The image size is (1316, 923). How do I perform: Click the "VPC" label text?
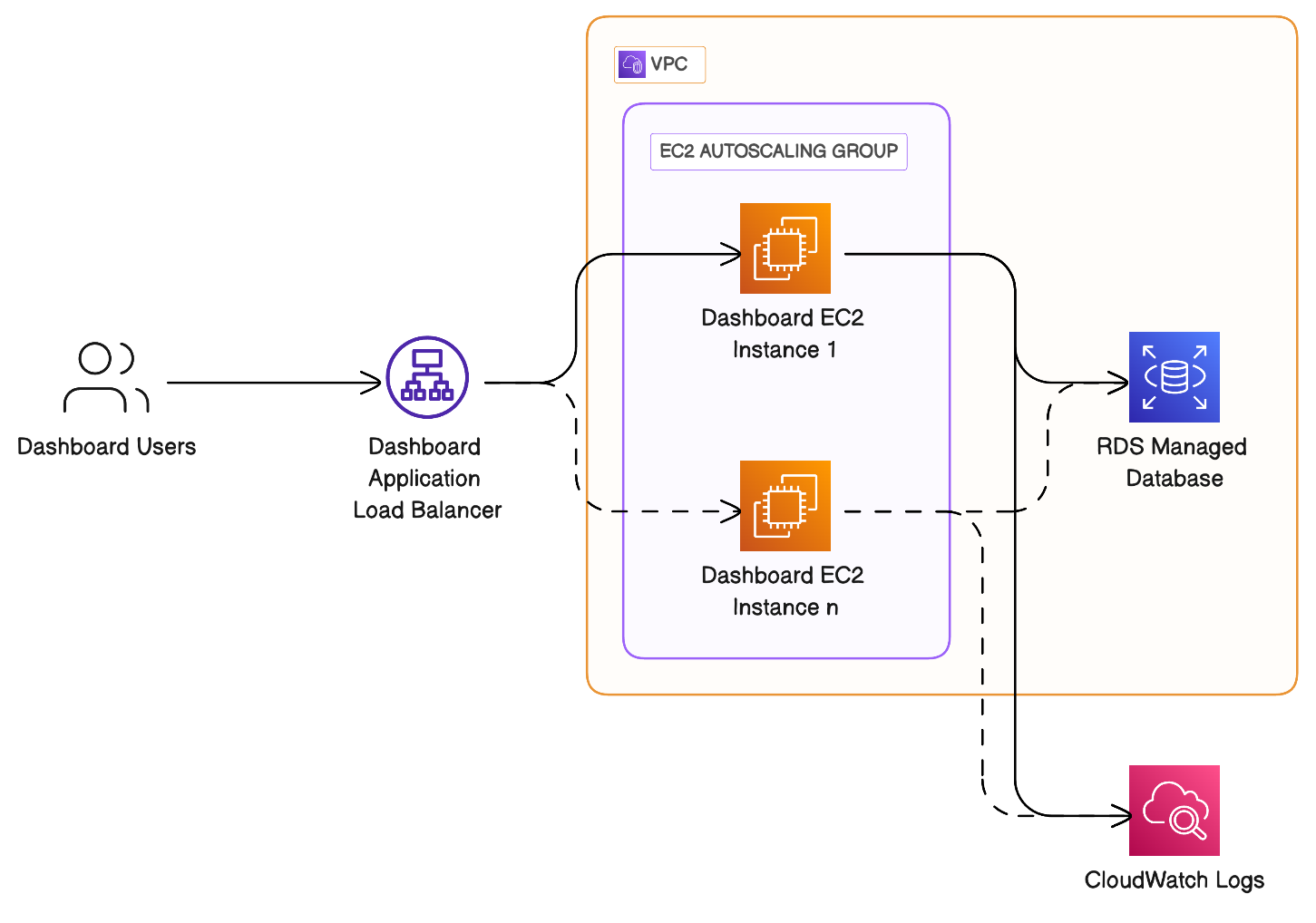(x=669, y=64)
